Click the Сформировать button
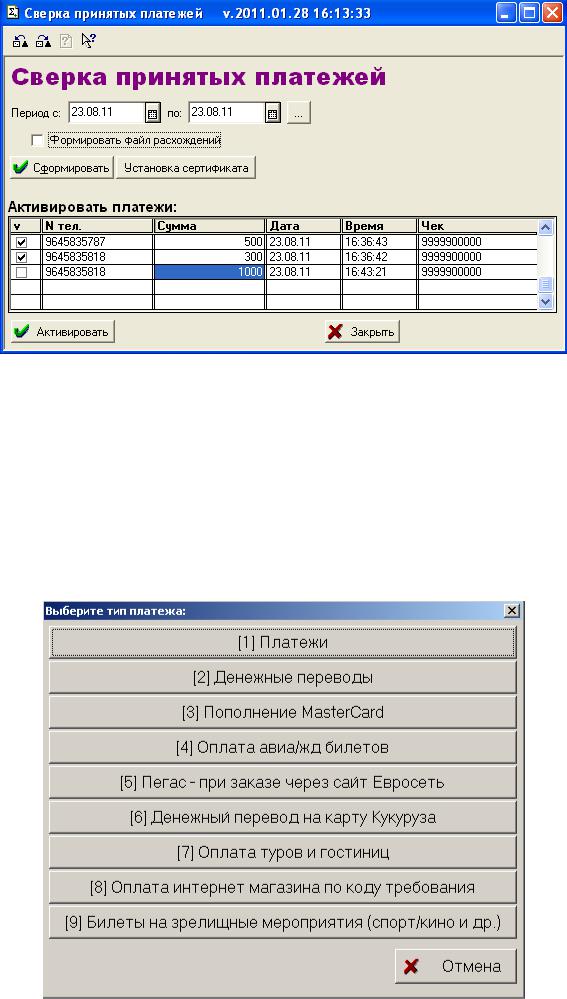This screenshot has width=567, height=999. pos(62,168)
